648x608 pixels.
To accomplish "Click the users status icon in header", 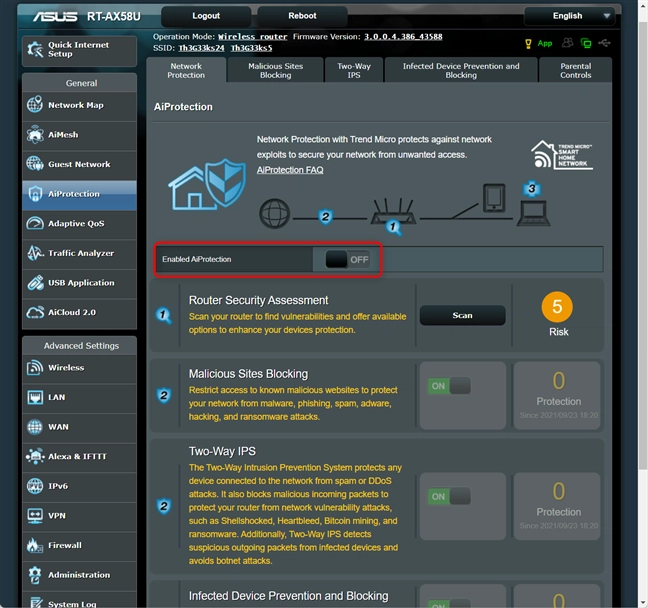I will [x=567, y=43].
